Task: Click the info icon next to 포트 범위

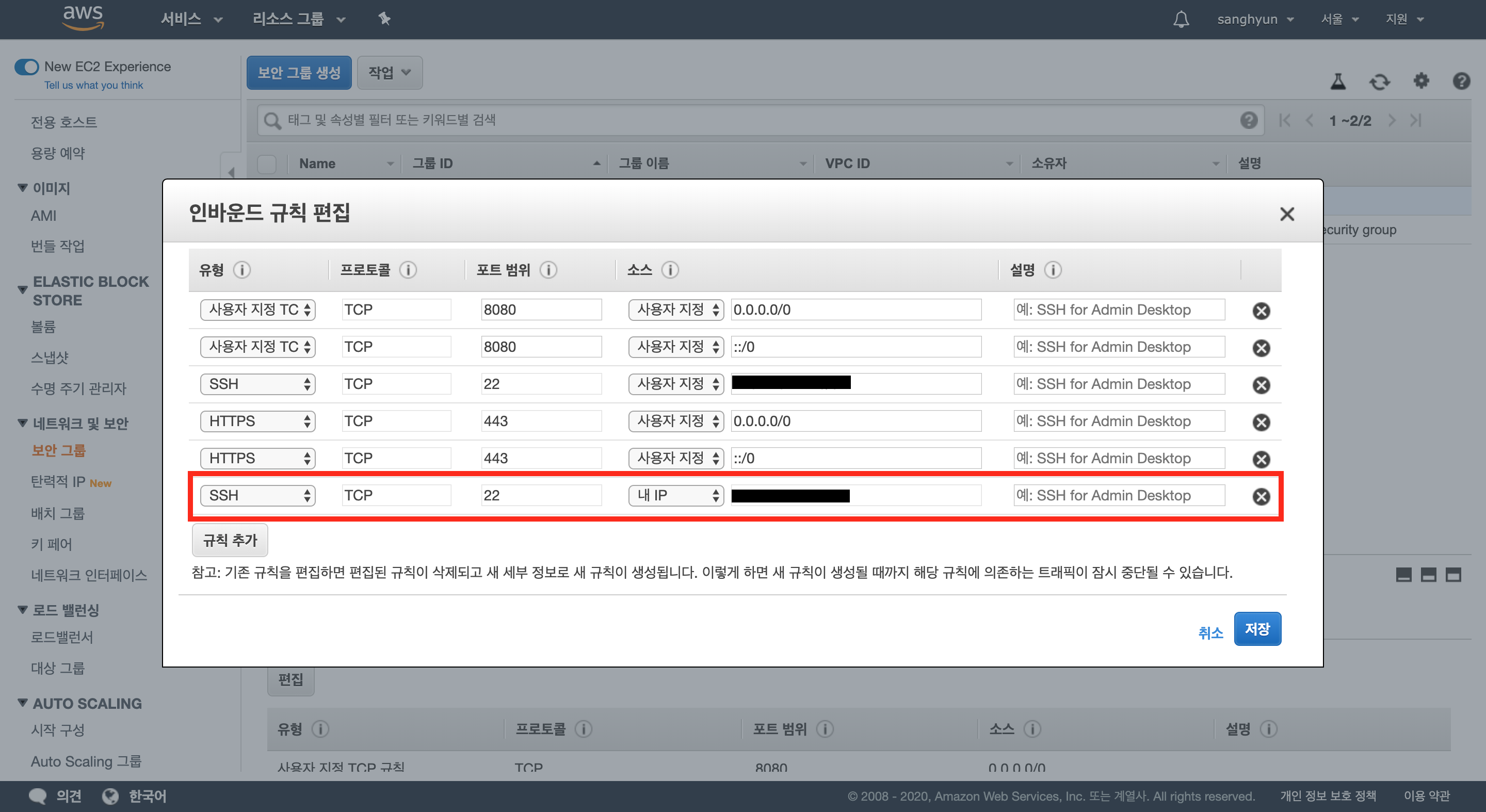Action: tap(548, 270)
